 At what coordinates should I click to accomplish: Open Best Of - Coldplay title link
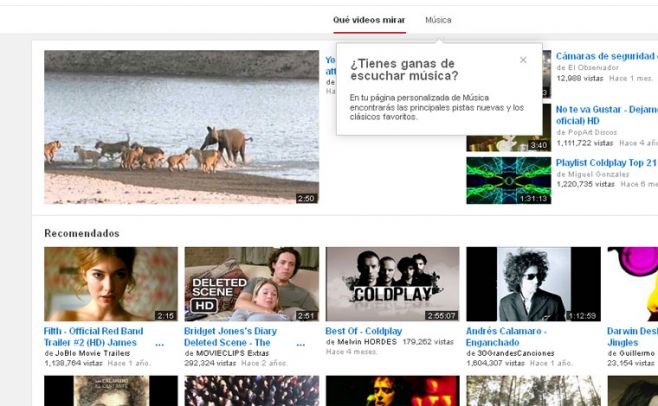coord(364,331)
